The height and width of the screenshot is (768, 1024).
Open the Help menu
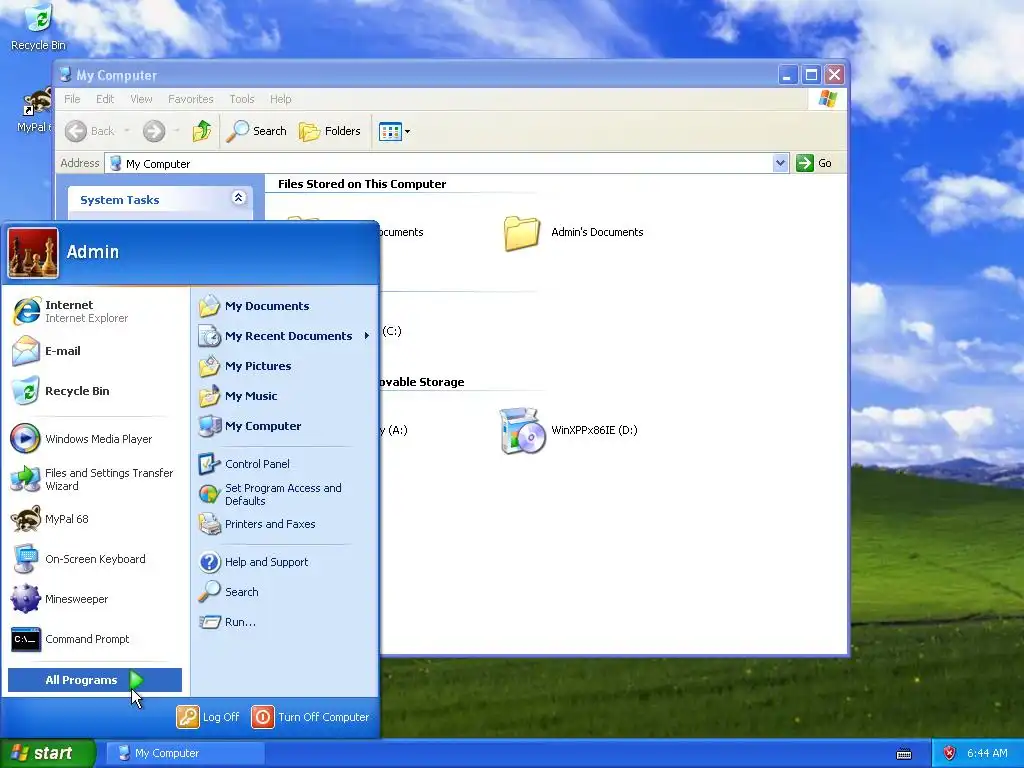tap(281, 99)
